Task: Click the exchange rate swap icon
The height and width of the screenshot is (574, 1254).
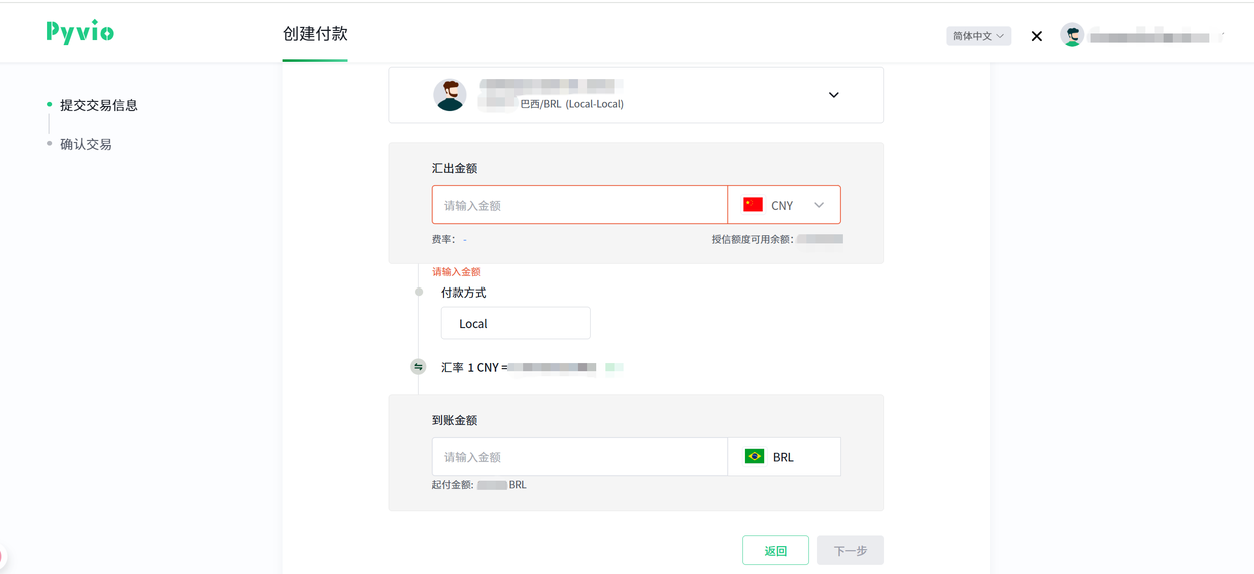Action: click(x=418, y=367)
